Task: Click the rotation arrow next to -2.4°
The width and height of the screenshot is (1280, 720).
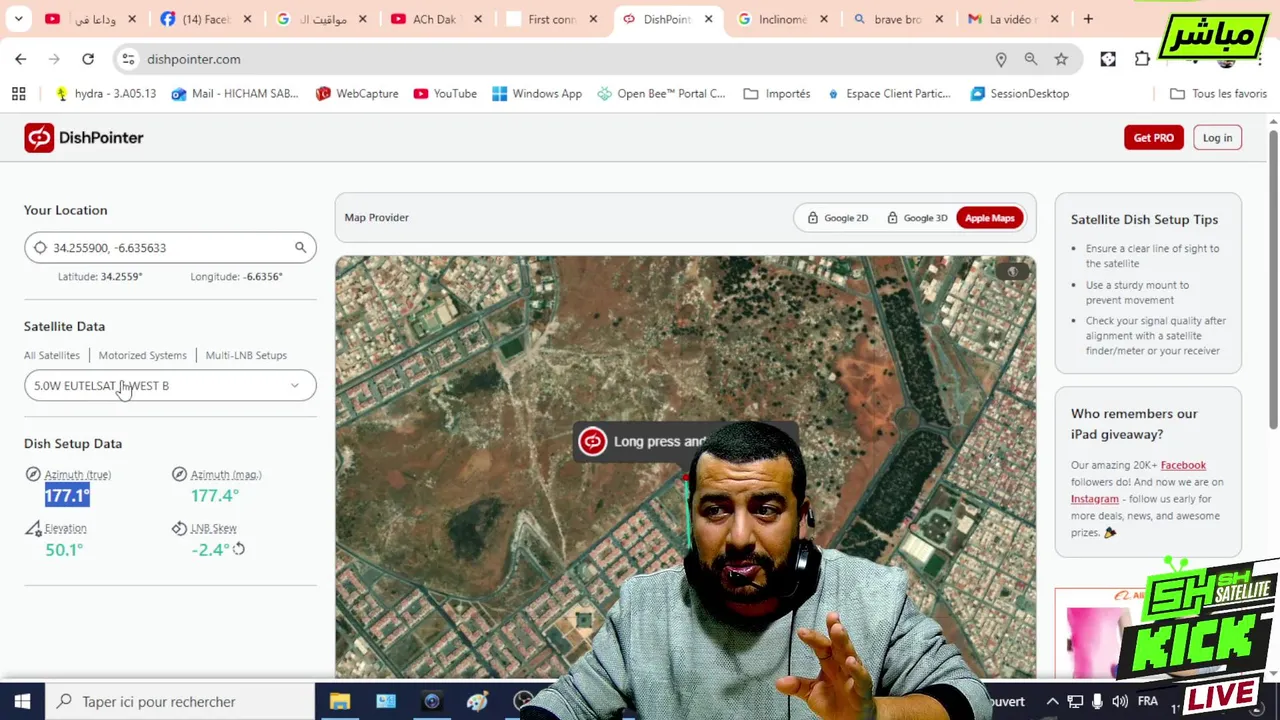Action: click(239, 549)
